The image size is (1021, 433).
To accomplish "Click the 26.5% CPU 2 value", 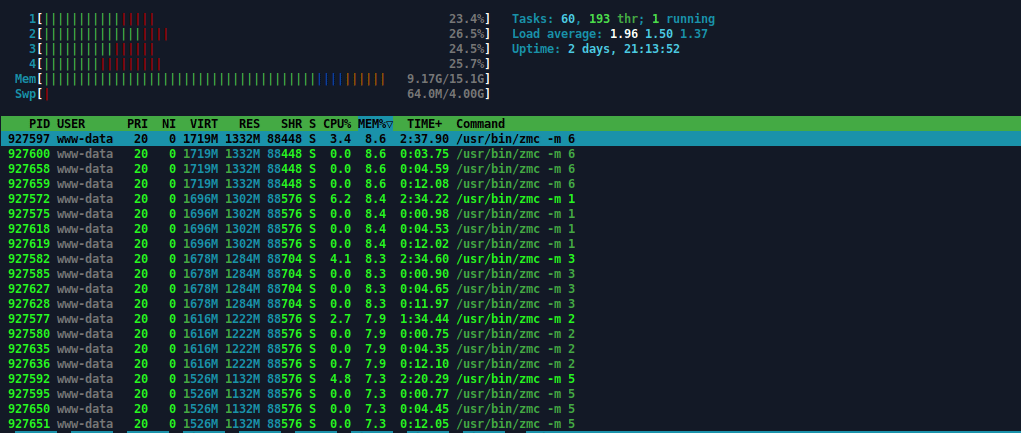I will [x=466, y=34].
